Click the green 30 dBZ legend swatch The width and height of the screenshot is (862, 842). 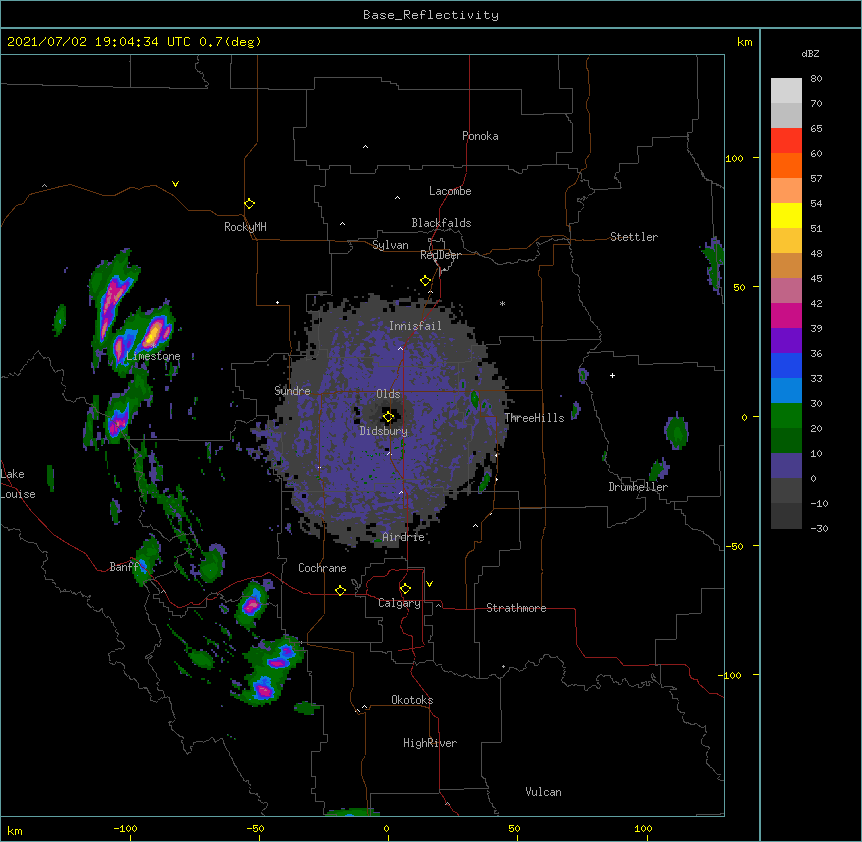786,416
